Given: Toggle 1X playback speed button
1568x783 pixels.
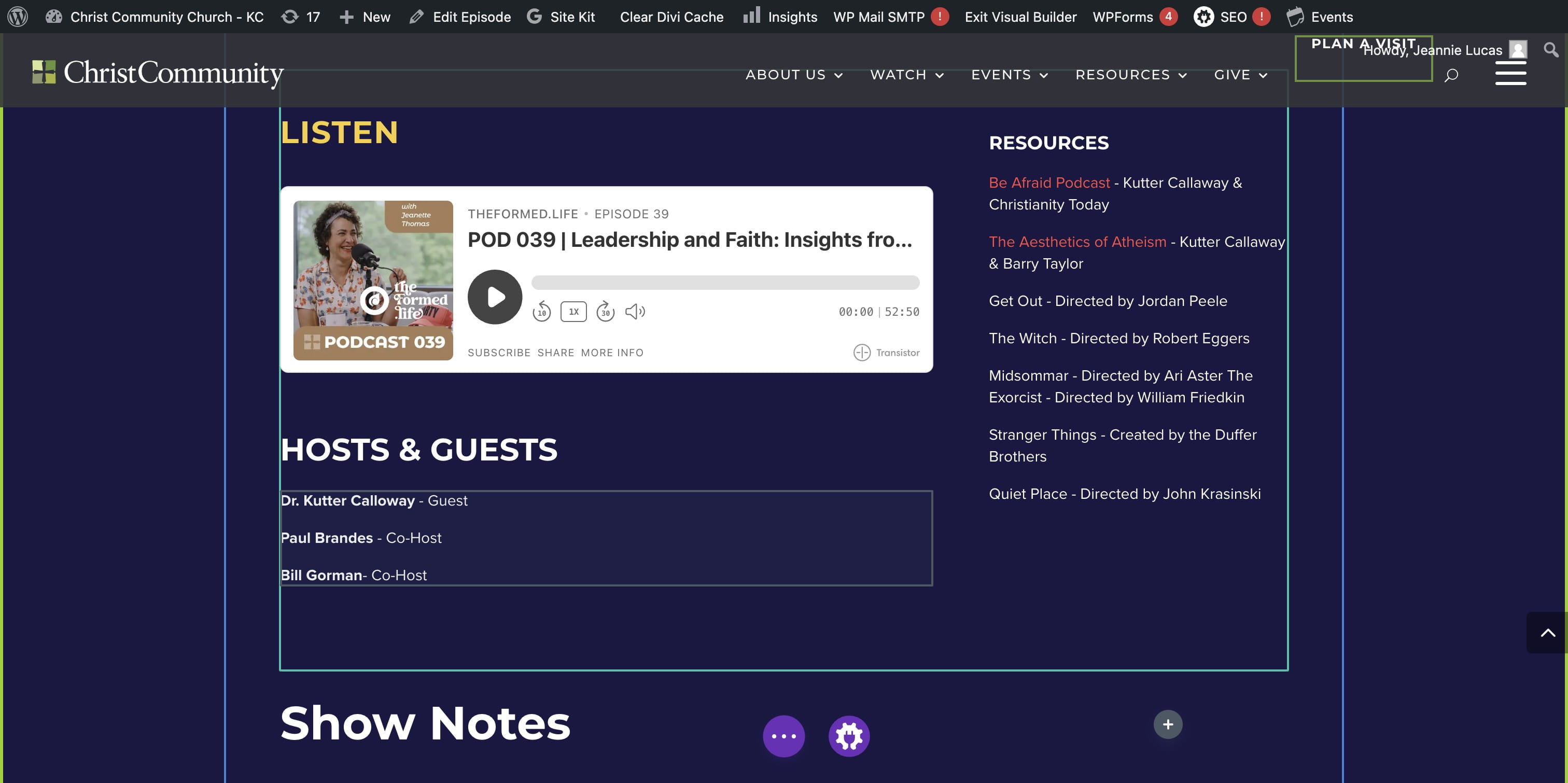Looking at the screenshot, I should click(573, 311).
